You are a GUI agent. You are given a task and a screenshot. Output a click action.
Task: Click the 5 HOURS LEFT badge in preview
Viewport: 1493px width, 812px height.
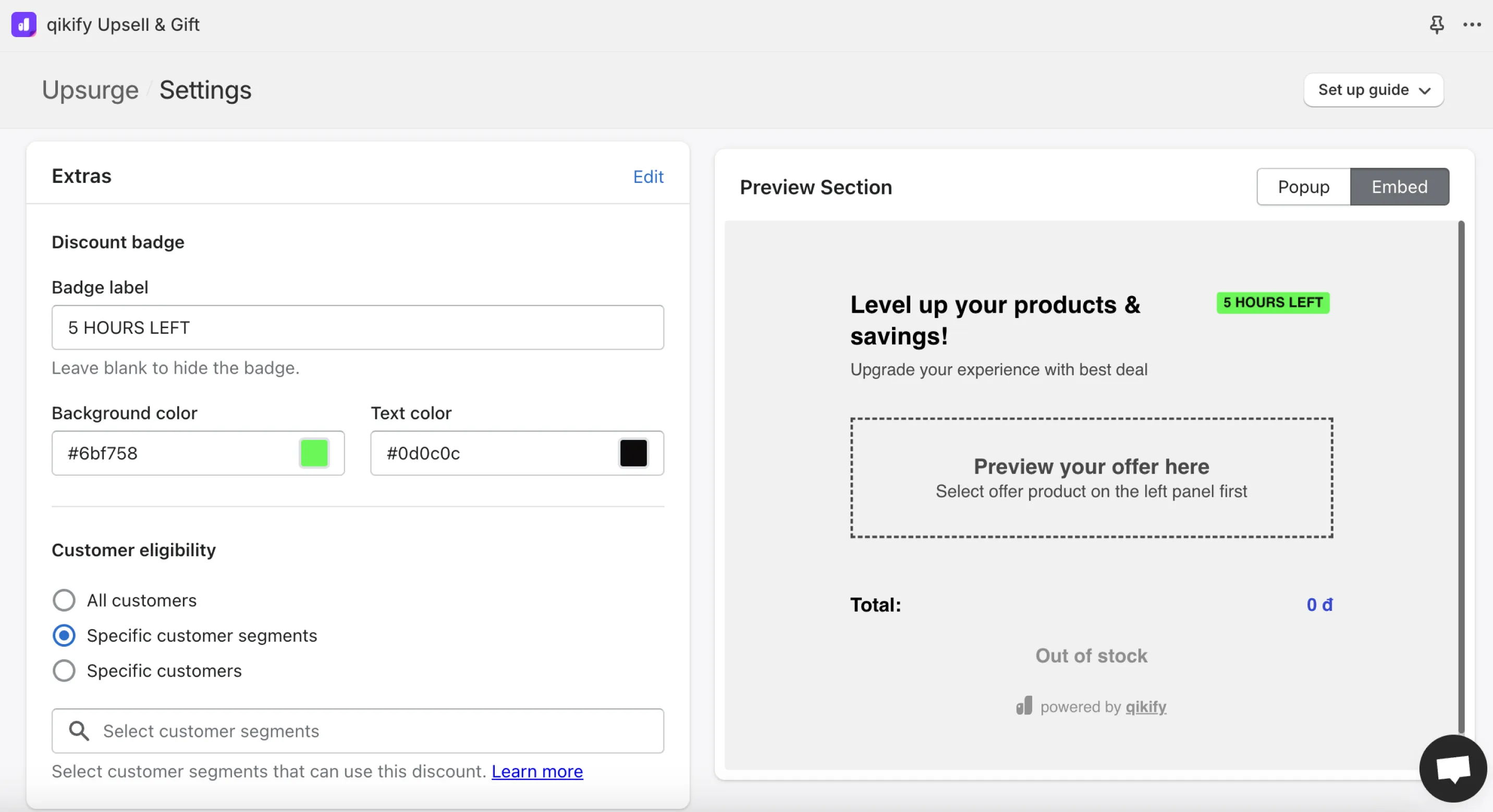click(x=1273, y=302)
